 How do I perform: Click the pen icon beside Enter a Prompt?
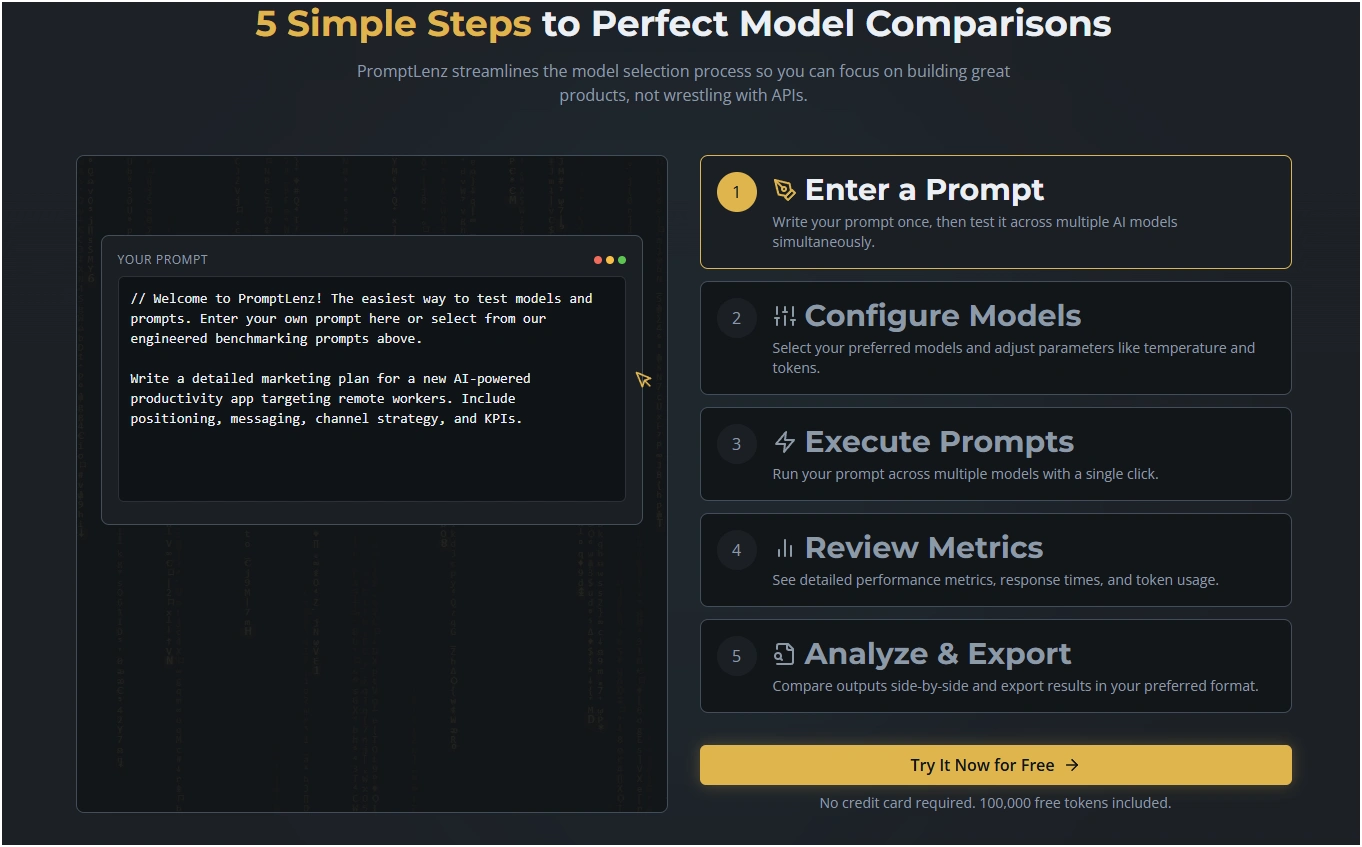coord(785,190)
